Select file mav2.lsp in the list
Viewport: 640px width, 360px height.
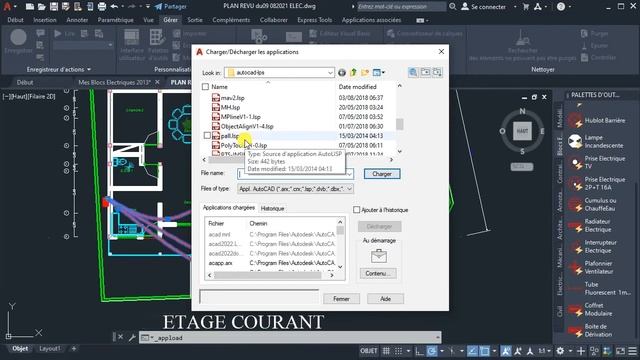pos(232,98)
